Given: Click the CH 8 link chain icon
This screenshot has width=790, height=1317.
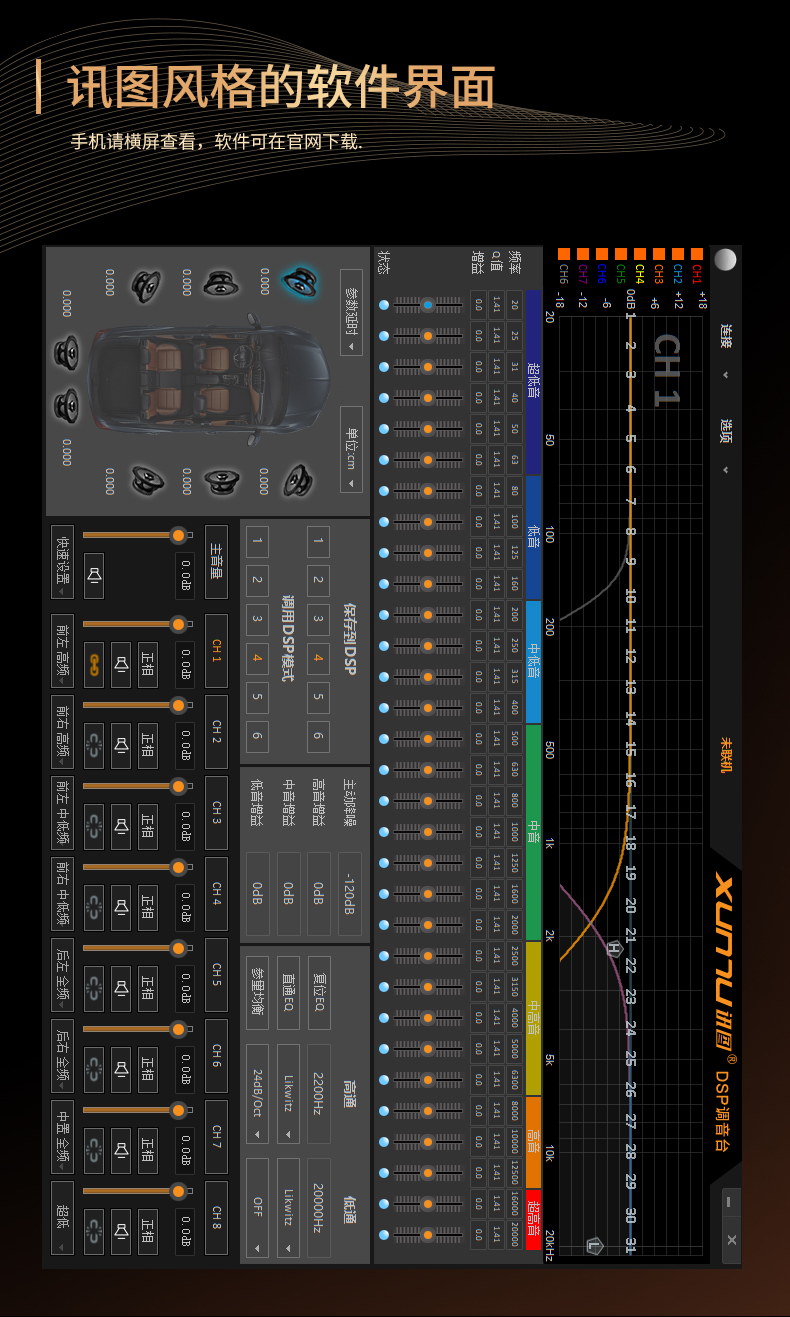Looking at the screenshot, I should (94, 1232).
